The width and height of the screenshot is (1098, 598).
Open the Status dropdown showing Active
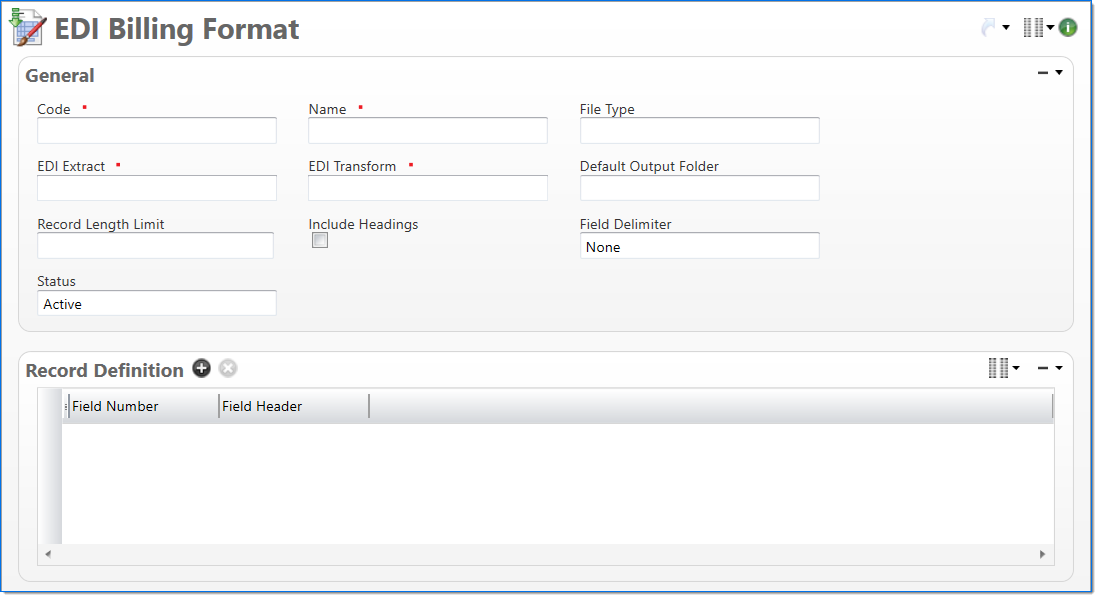click(156, 303)
